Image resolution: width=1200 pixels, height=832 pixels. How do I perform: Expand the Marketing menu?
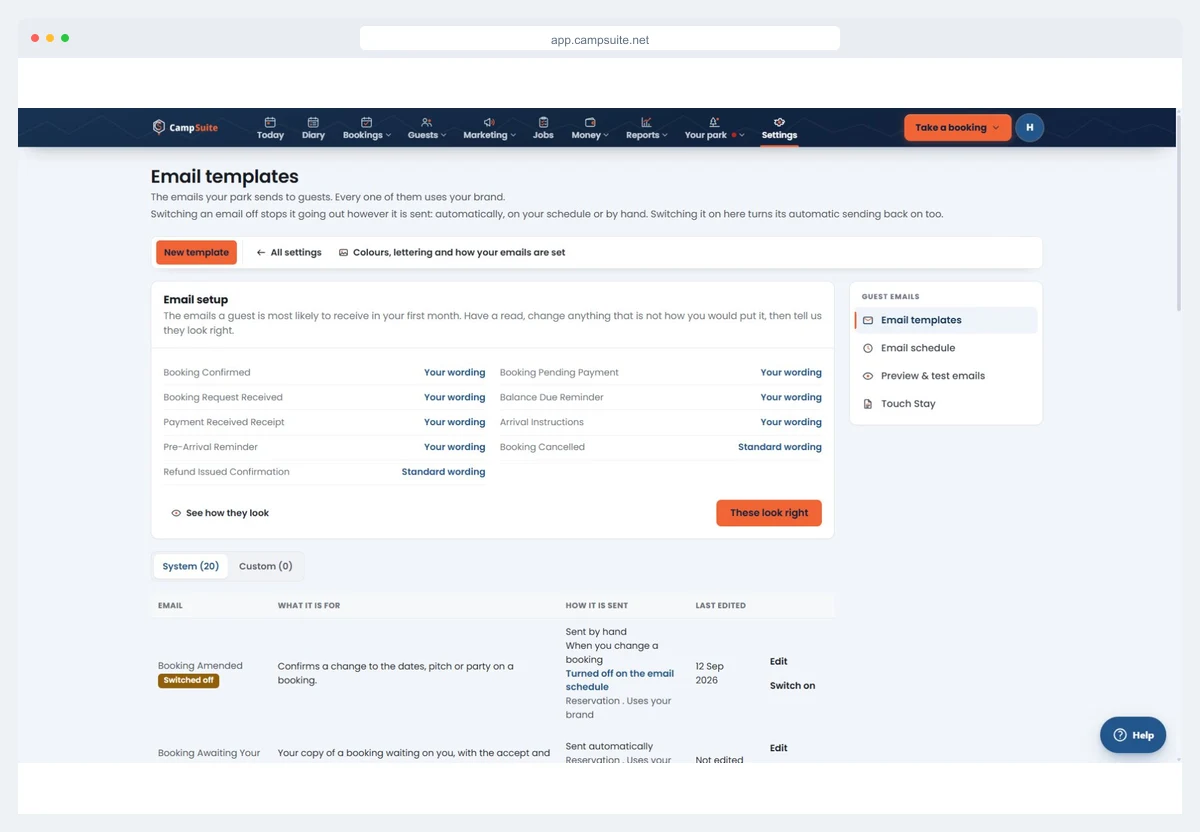tap(489, 128)
